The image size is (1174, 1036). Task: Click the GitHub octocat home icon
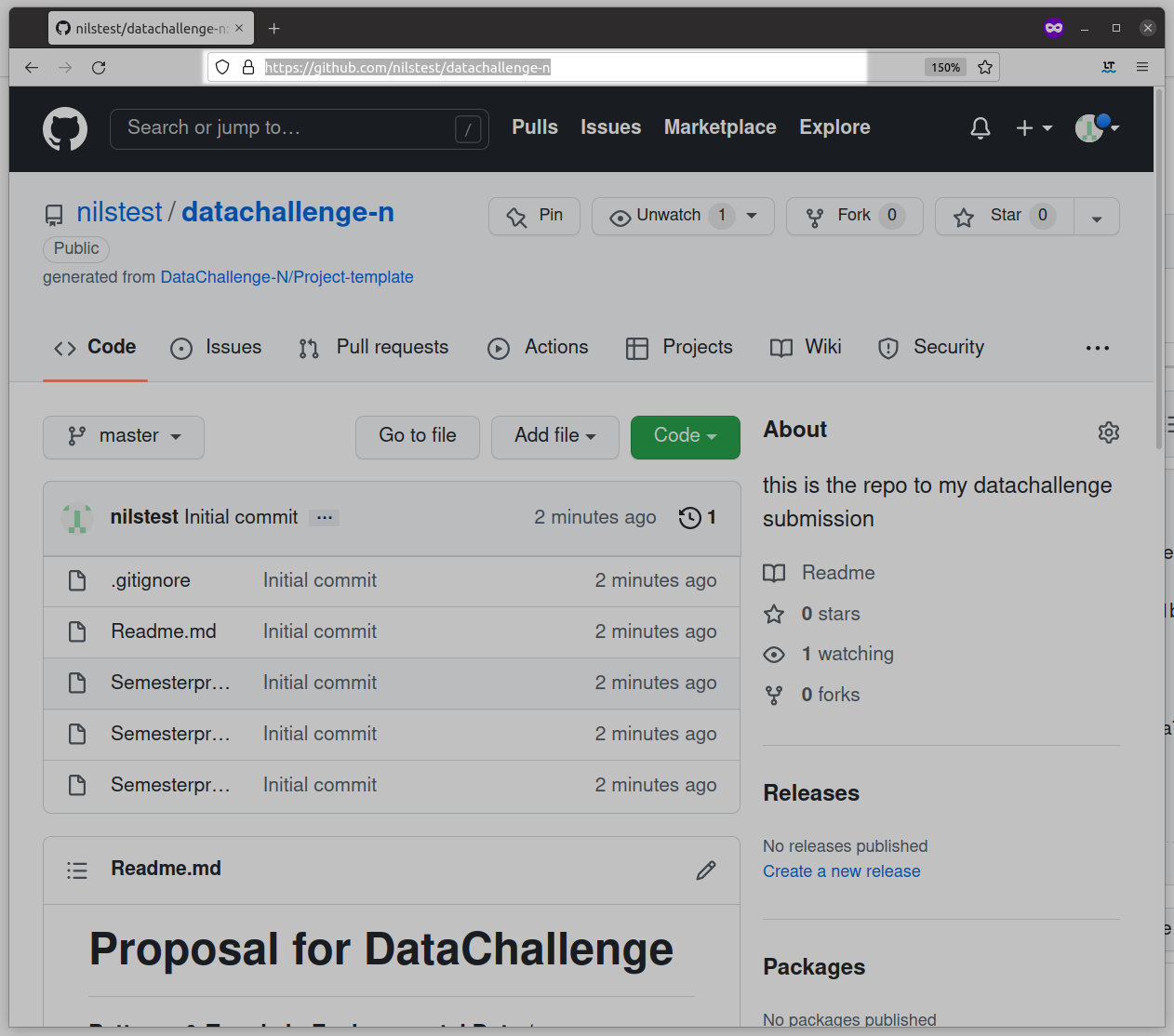coord(65,128)
